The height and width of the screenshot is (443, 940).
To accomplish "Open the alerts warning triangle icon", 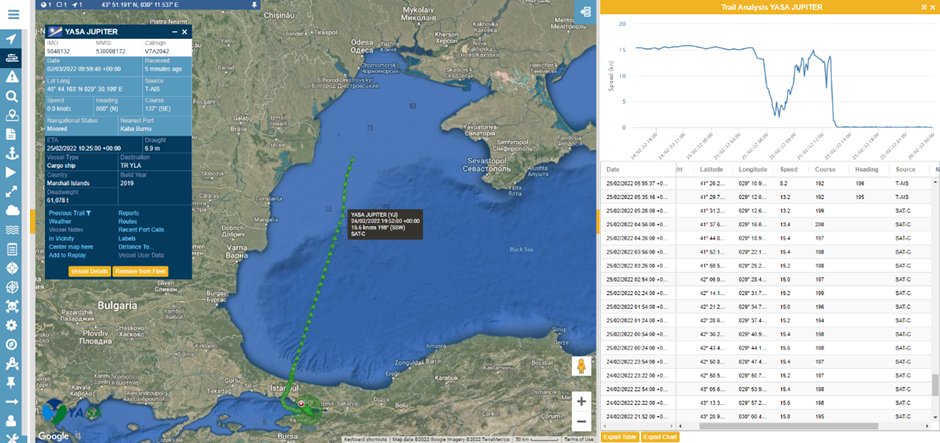I will (11, 77).
